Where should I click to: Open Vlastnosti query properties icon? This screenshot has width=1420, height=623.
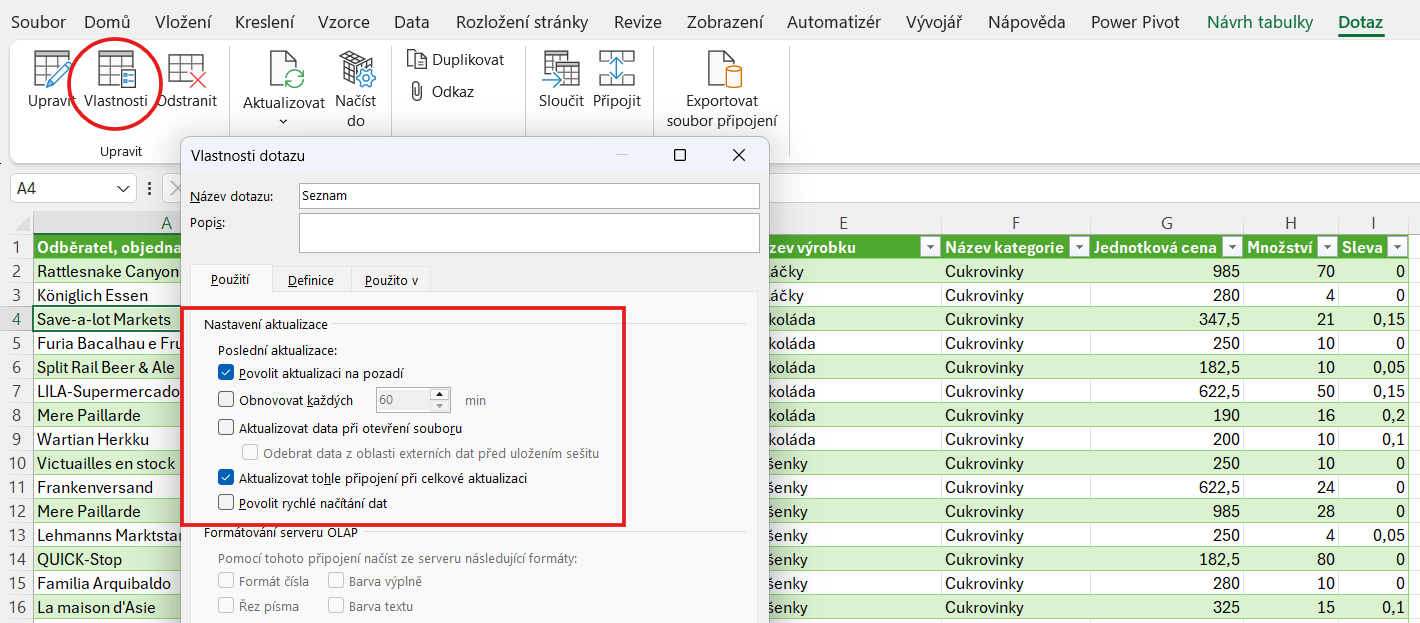click(x=116, y=72)
